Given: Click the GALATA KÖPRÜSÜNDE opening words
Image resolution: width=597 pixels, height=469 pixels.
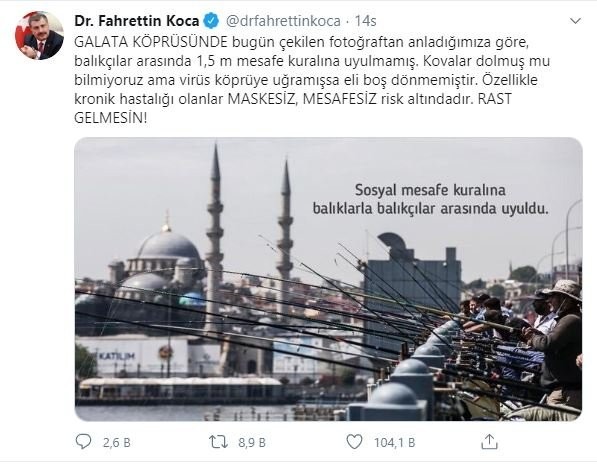Looking at the screenshot, I should [151, 42].
